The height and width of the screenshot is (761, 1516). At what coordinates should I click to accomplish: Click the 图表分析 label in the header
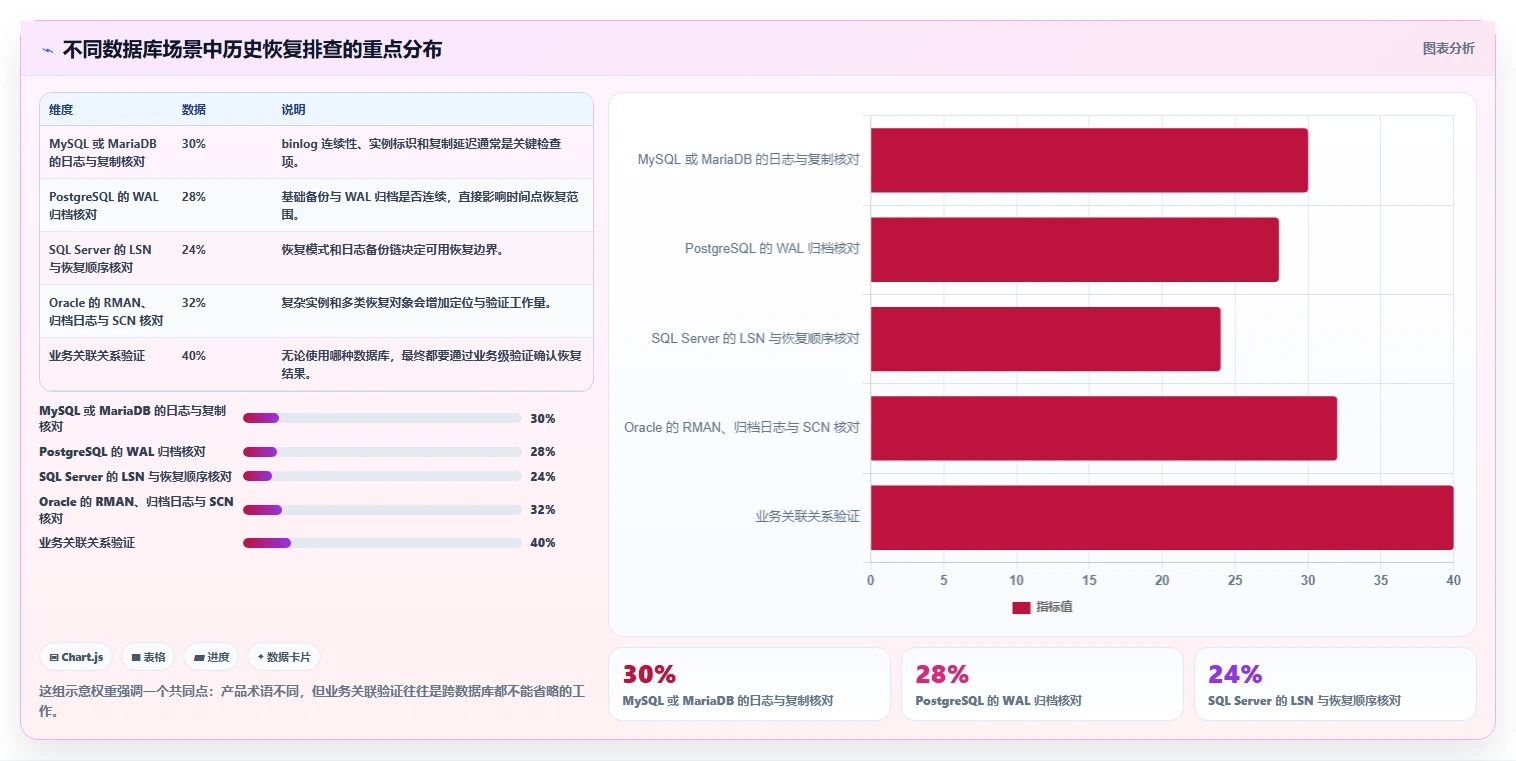[1448, 48]
